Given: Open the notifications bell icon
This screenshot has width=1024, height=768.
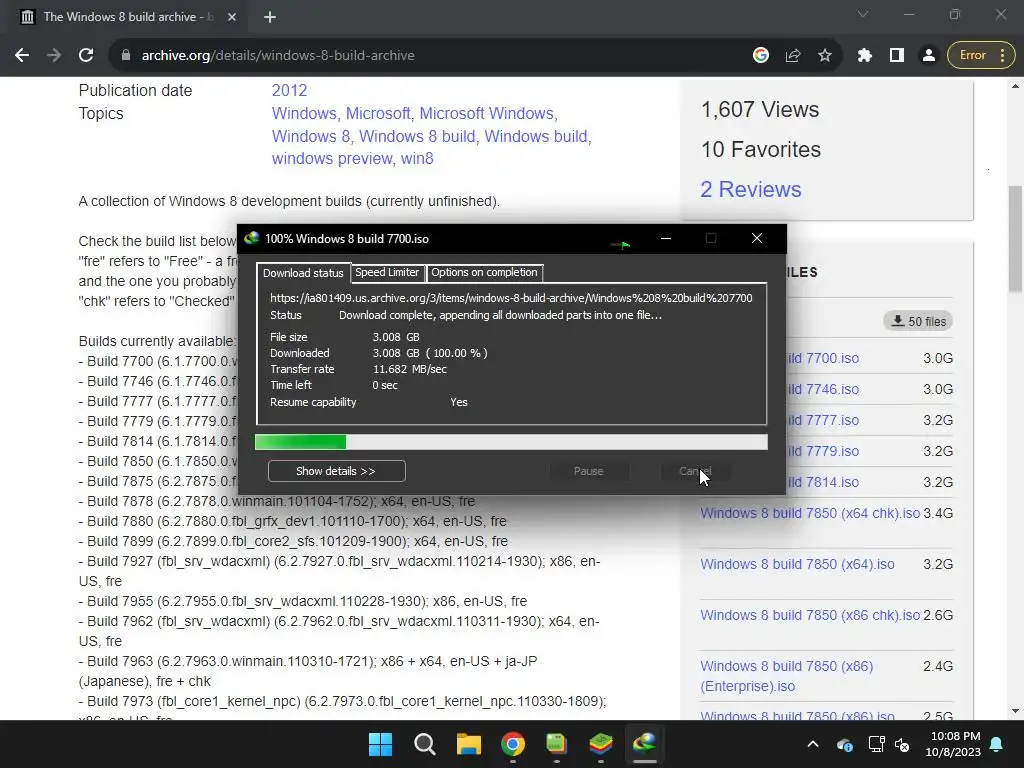Looking at the screenshot, I should (x=997, y=744).
